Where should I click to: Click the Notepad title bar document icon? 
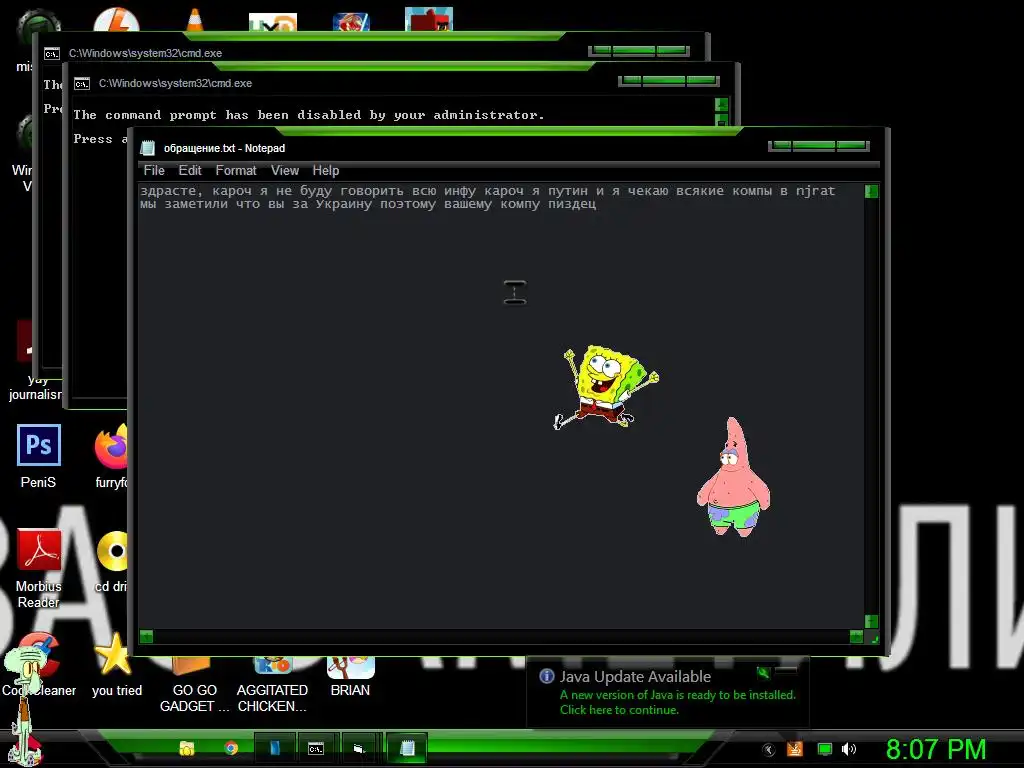[x=148, y=148]
